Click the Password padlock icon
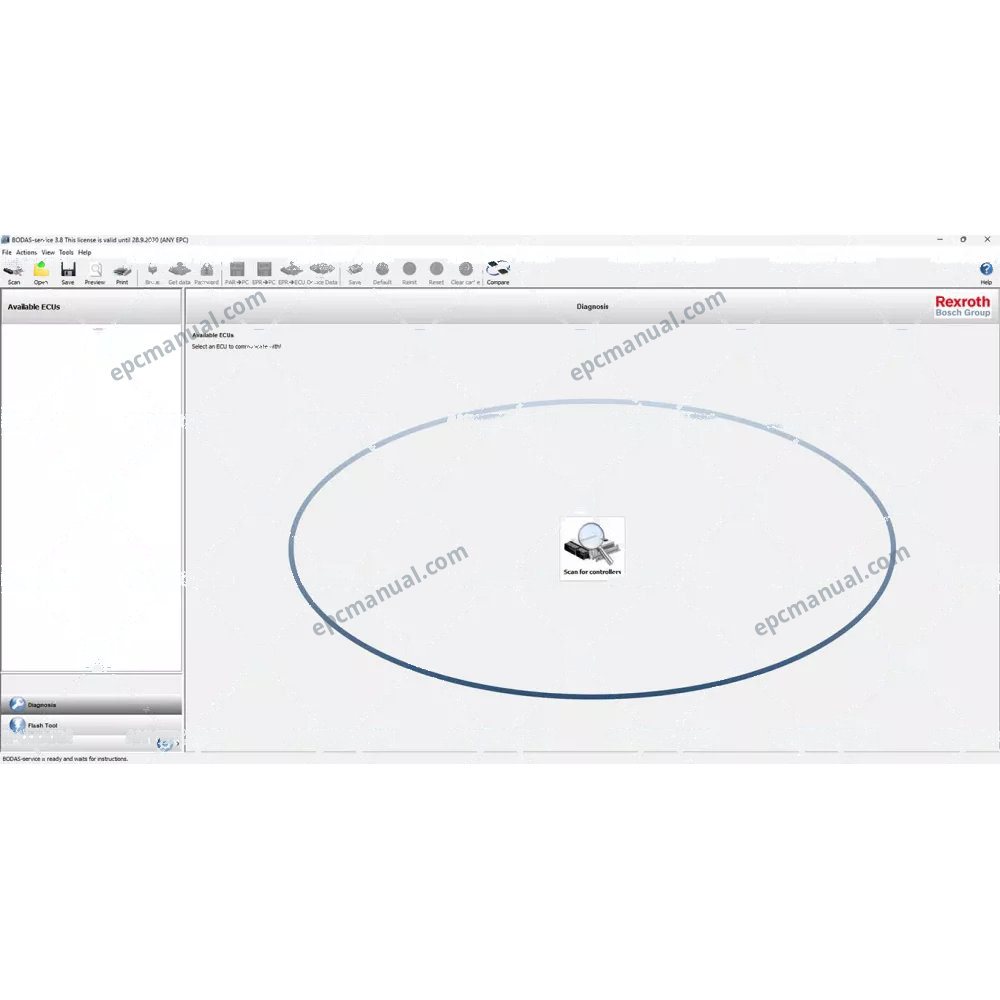The width and height of the screenshot is (1000, 1000). (x=207, y=269)
